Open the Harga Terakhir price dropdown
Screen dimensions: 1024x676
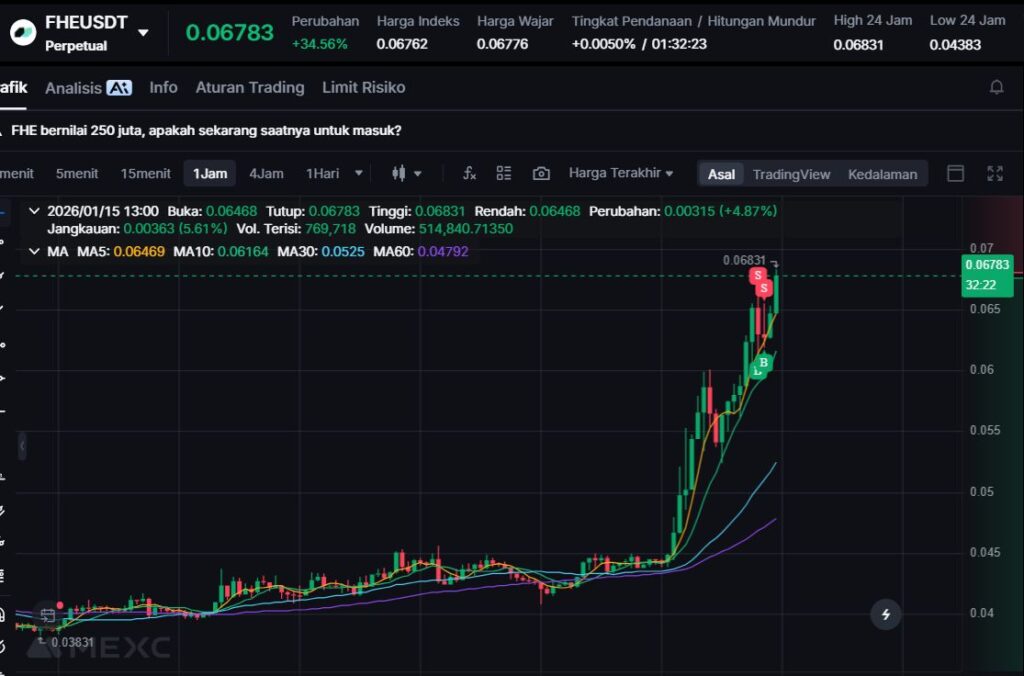point(620,173)
